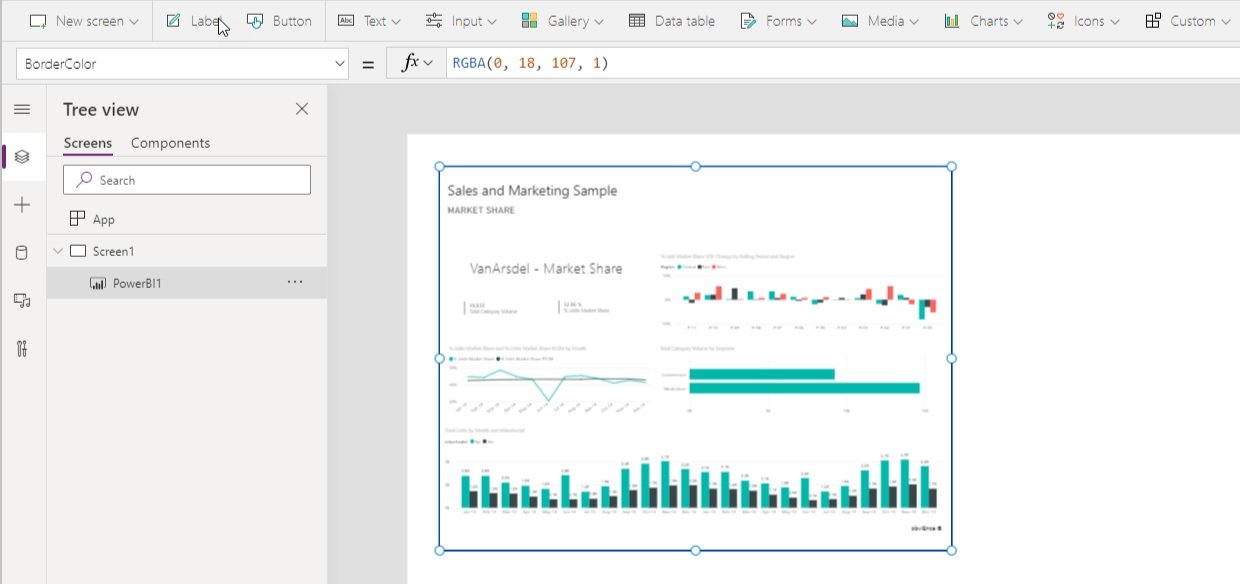Viewport: 1240px width, 584px height.
Task: Select Screen1 in tree view
Action: 187,251
